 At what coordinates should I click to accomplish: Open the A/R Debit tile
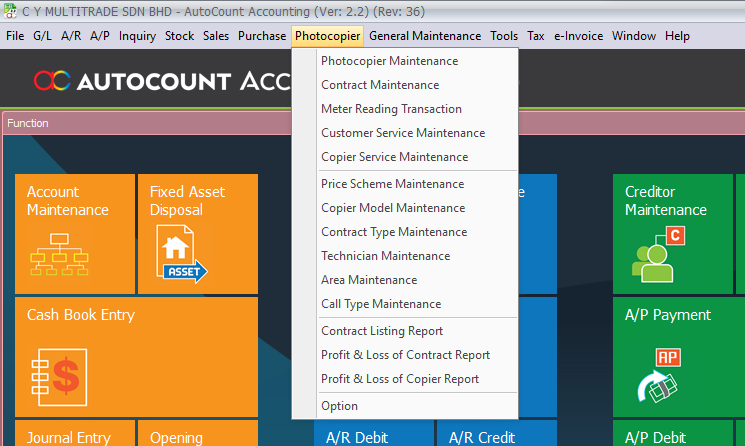tap(373, 433)
